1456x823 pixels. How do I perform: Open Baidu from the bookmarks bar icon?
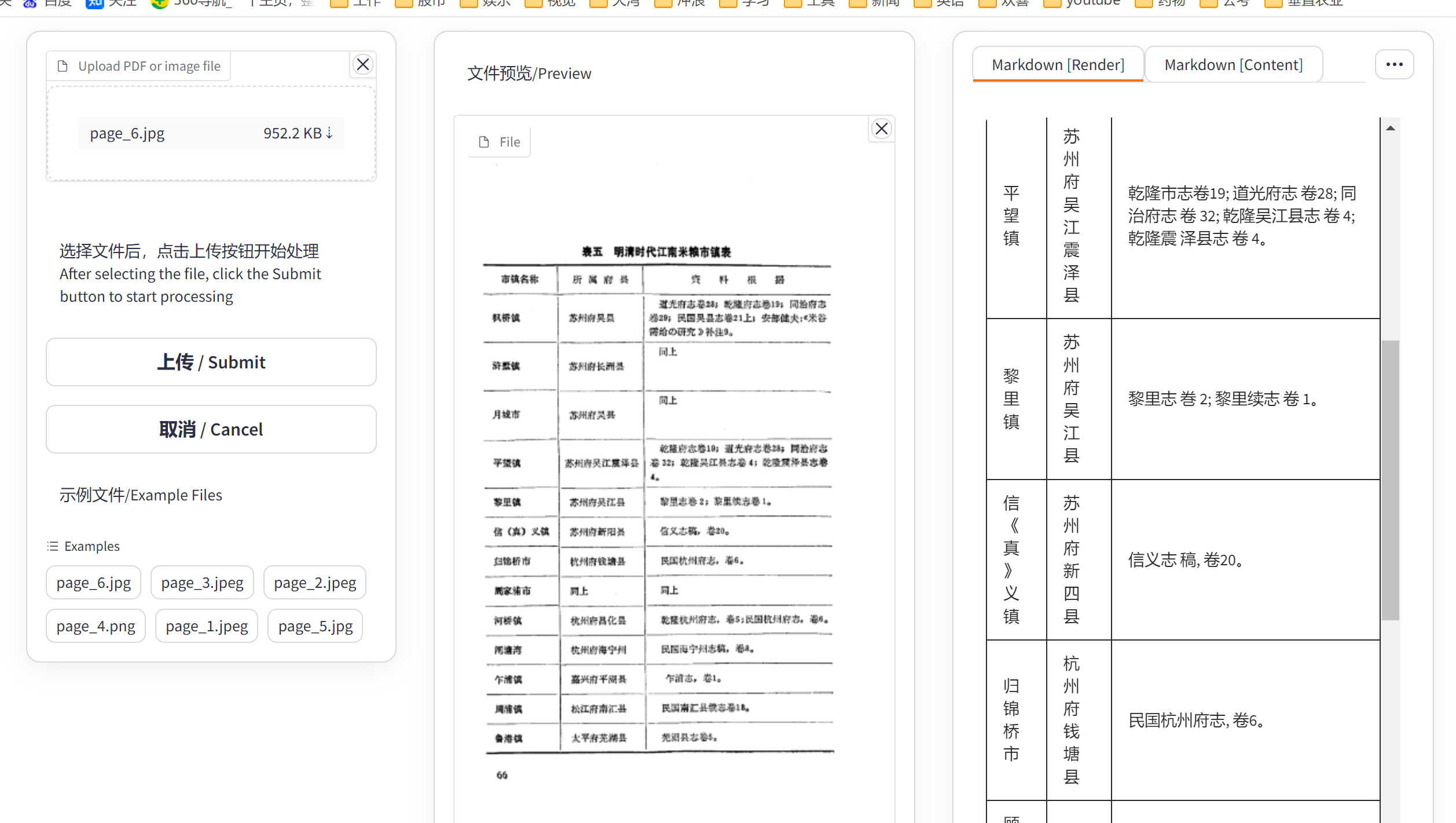tap(30, 3)
